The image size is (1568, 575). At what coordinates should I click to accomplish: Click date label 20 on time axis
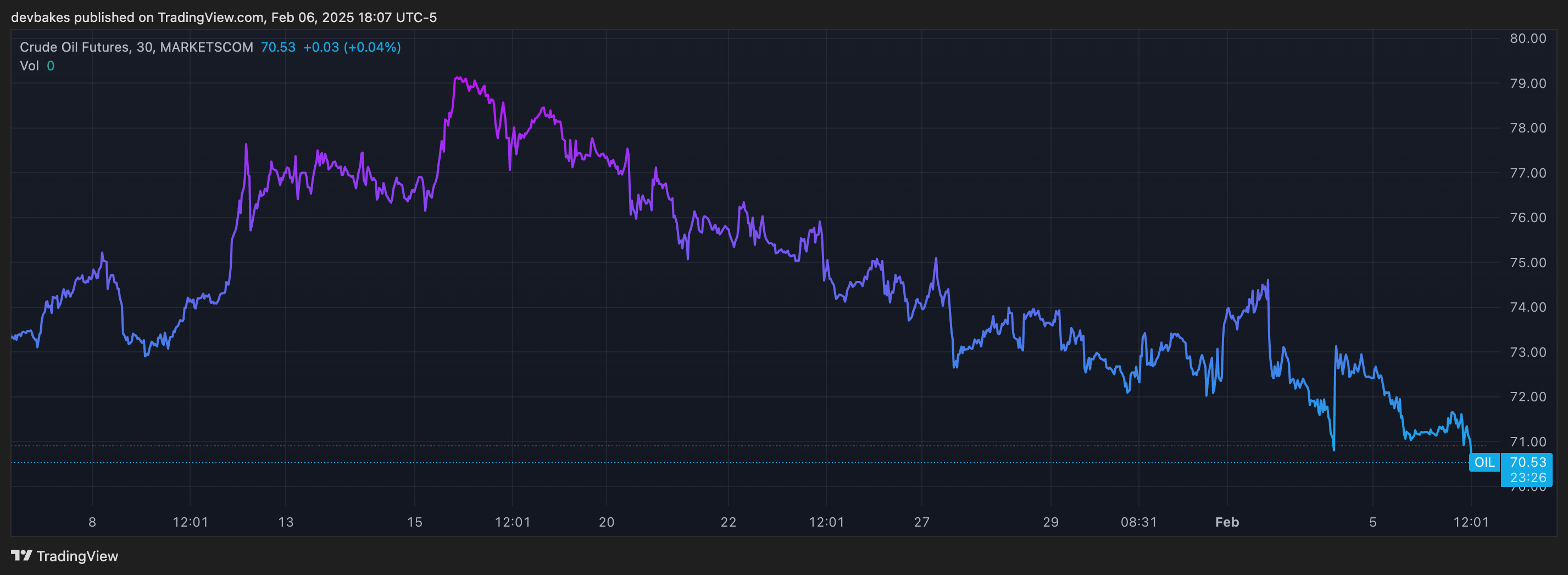606,522
